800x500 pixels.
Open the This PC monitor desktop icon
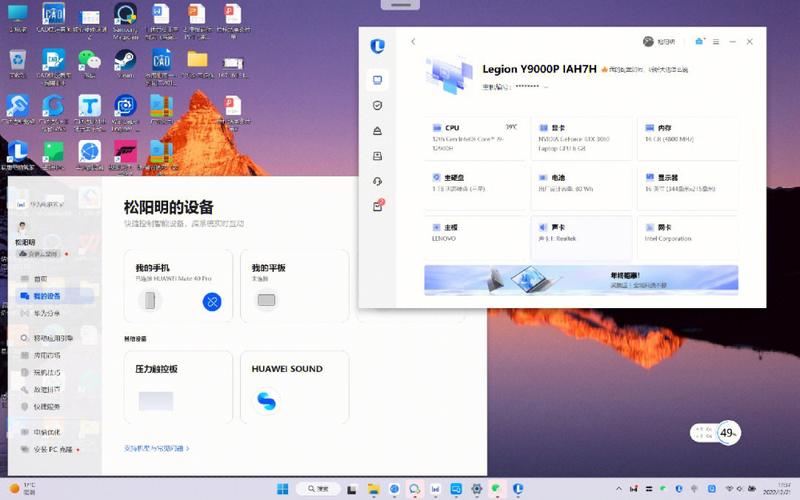[x=18, y=18]
